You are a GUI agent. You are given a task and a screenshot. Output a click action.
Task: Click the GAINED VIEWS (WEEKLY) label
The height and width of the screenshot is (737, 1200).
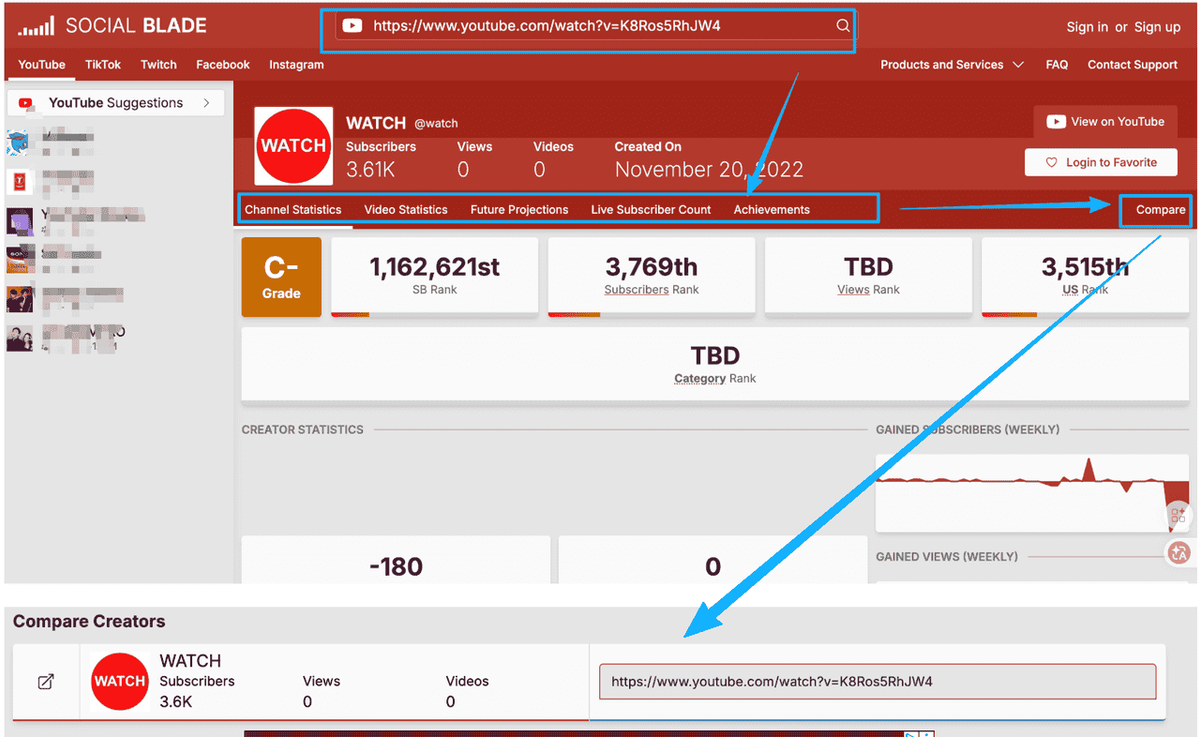[947, 556]
